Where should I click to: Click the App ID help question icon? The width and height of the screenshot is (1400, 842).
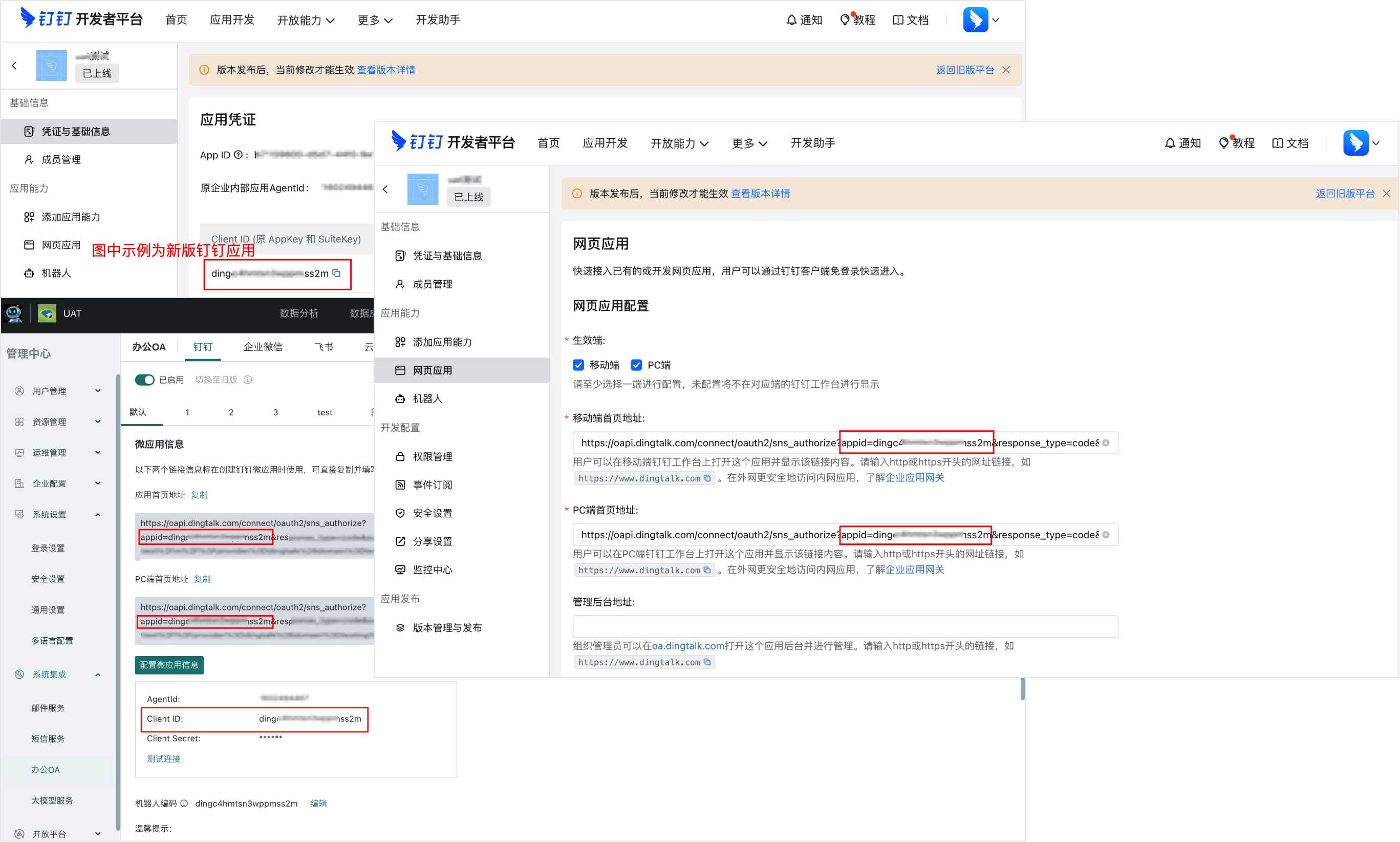[238, 155]
